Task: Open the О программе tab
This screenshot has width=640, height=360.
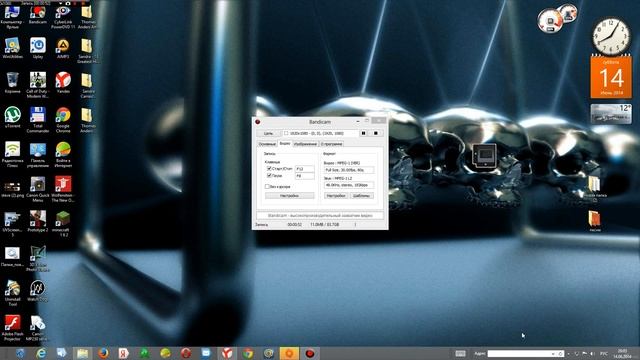Action: point(331,144)
